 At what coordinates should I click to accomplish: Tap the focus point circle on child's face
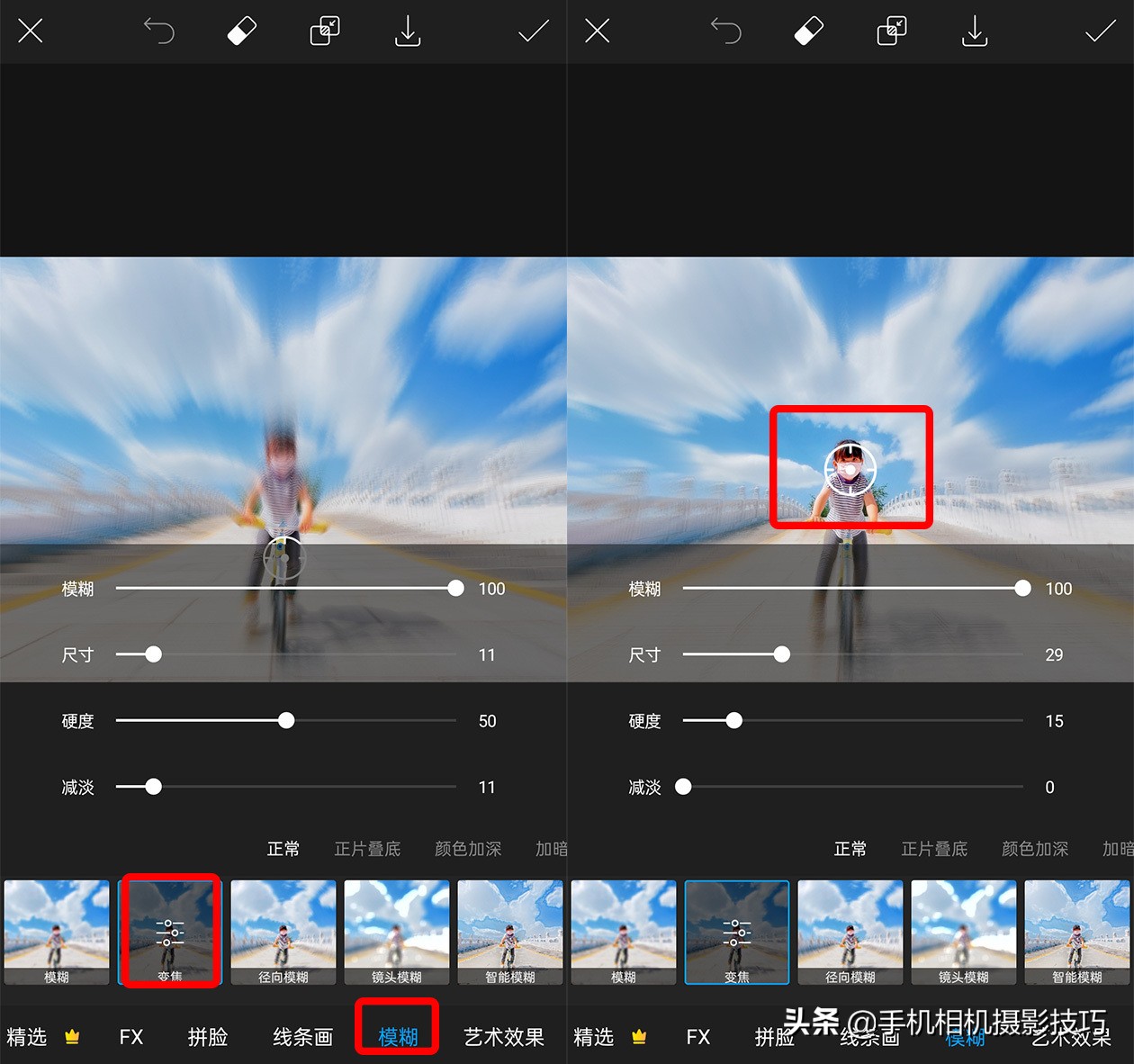click(850, 469)
